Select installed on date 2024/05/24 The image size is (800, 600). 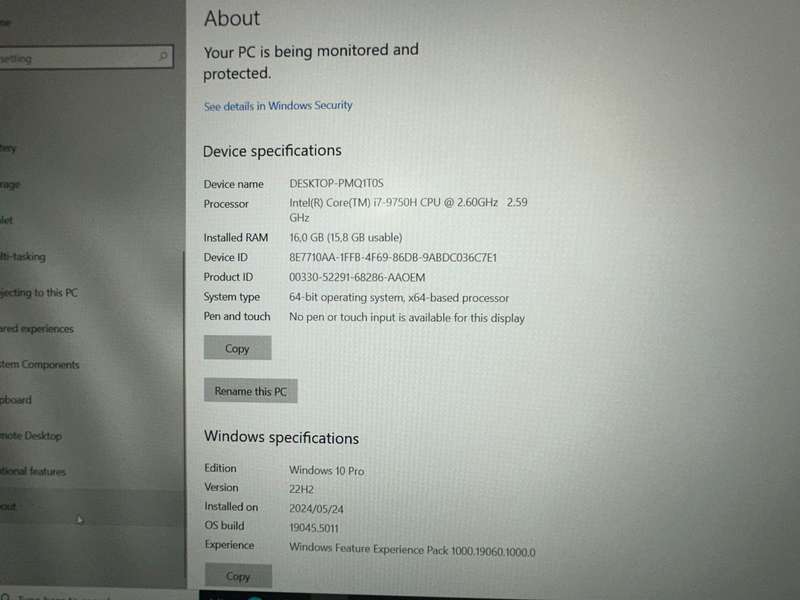click(316, 509)
